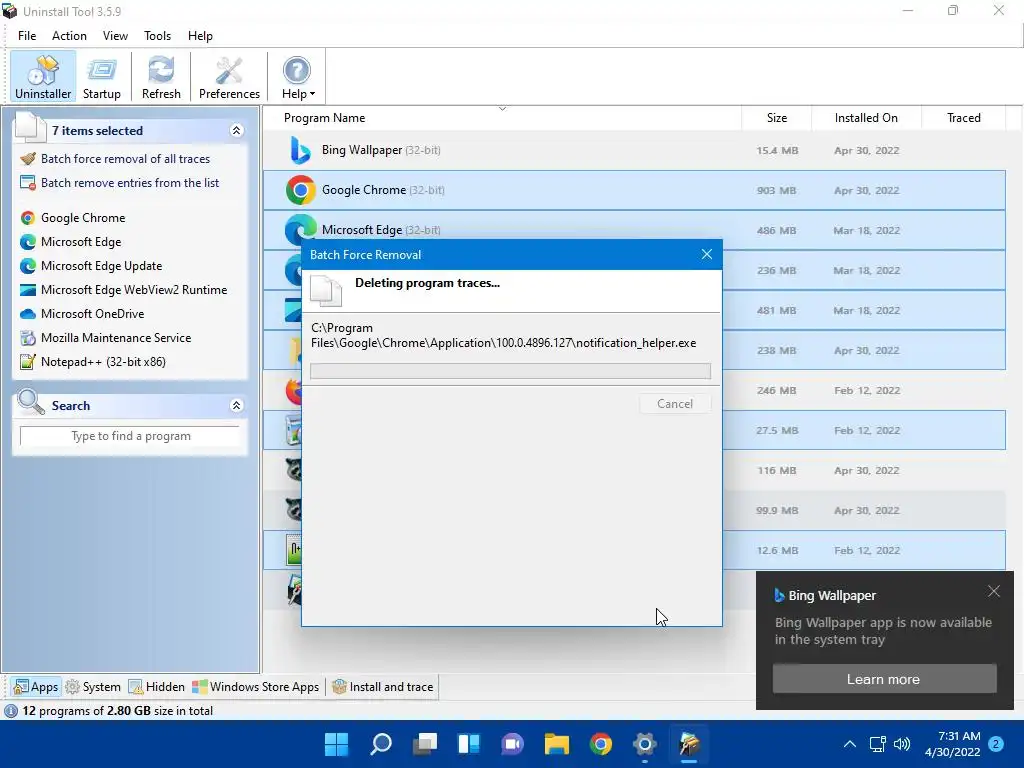Click the Traced column header
This screenshot has height=768, width=1024.
point(963,118)
